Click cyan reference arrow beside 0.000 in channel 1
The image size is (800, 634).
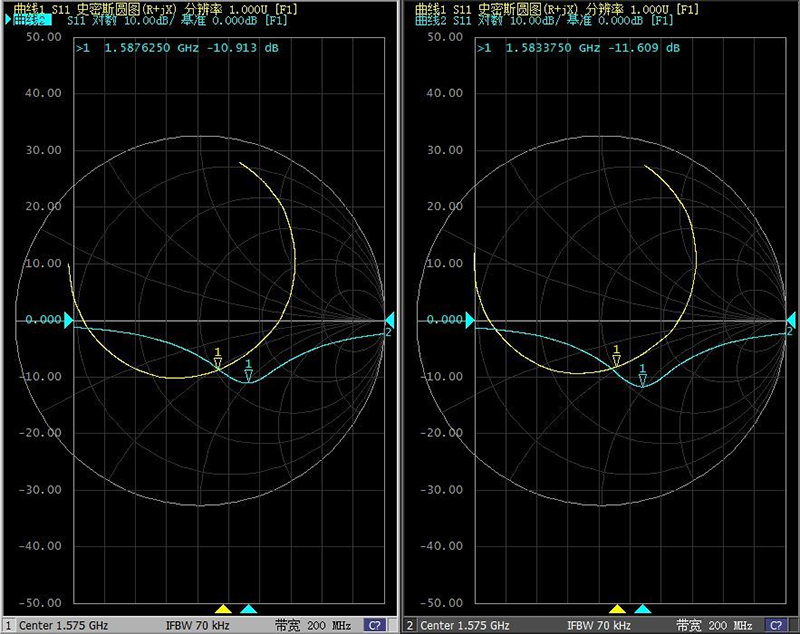(68, 321)
